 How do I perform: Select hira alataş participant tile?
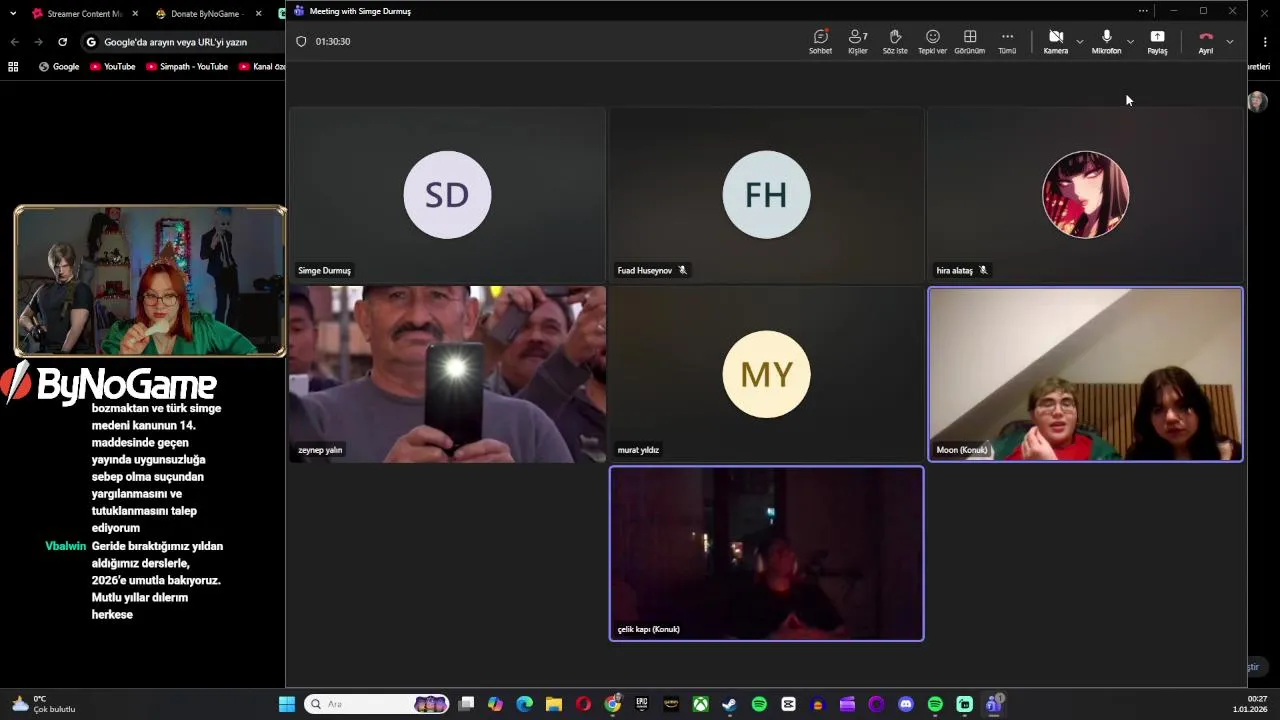[x=1085, y=194]
